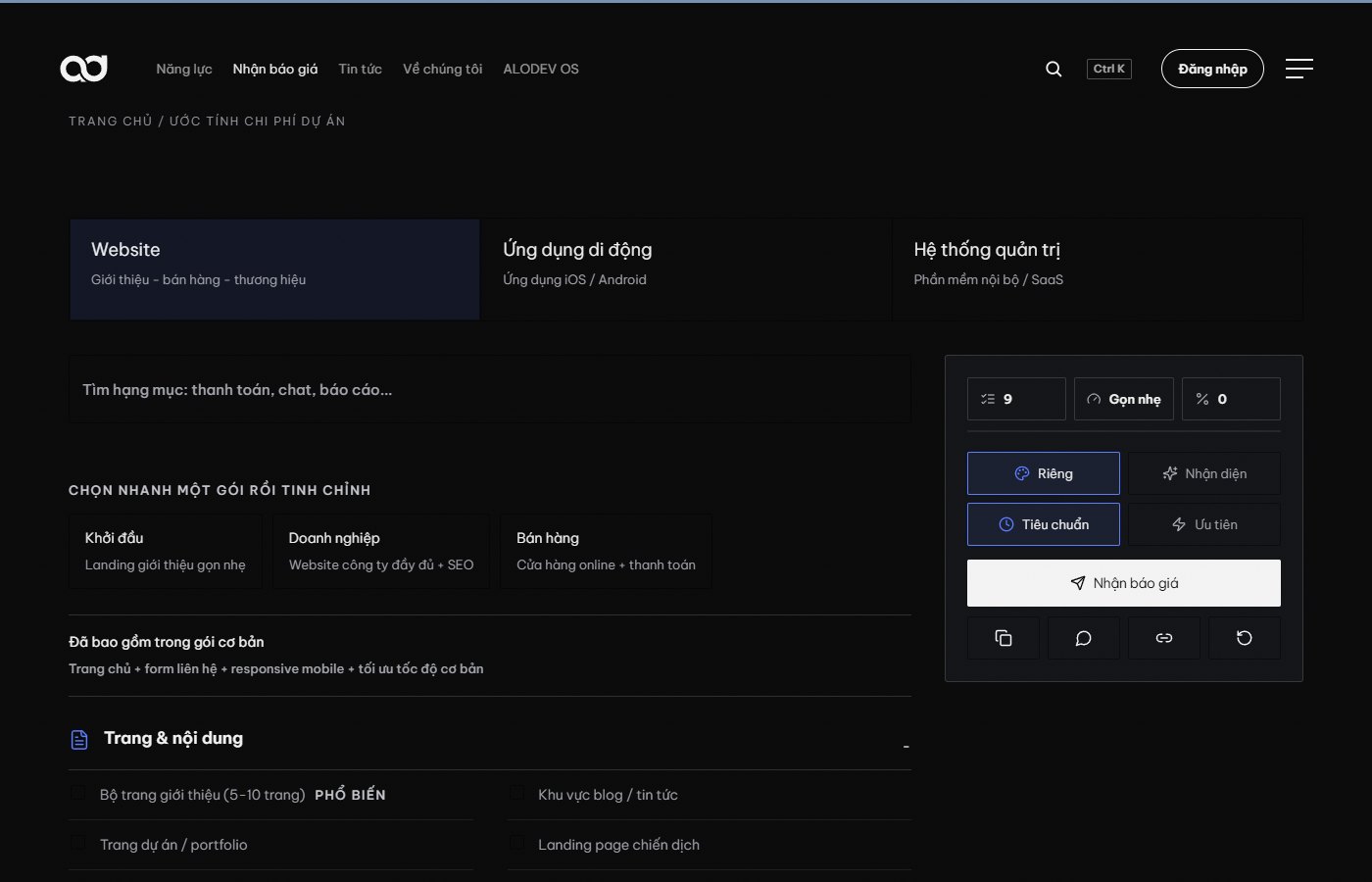Select the Nhận diện design option

click(1204, 473)
